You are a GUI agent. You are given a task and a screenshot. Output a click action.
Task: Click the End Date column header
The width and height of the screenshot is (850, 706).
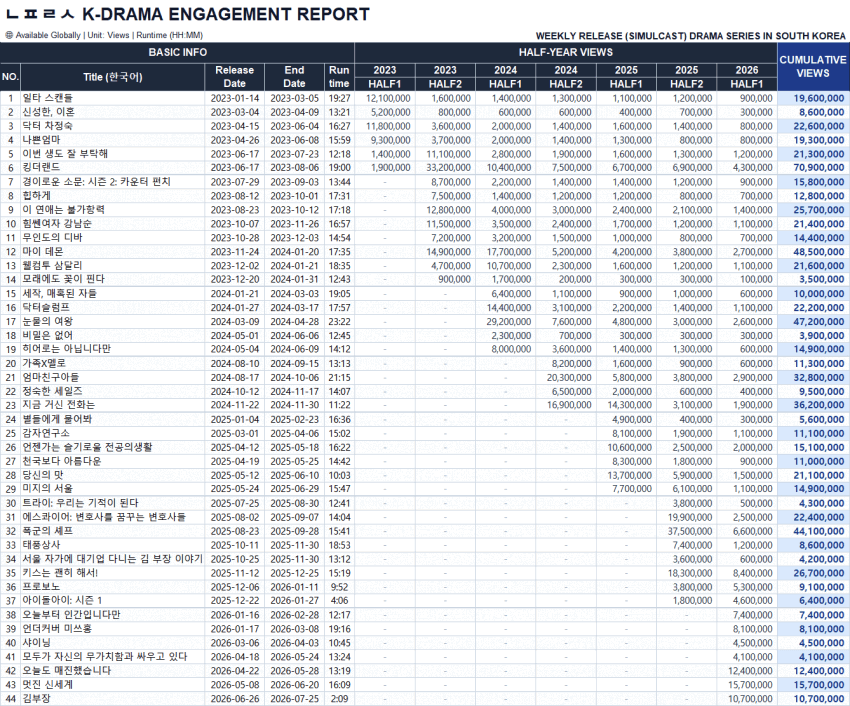point(294,77)
